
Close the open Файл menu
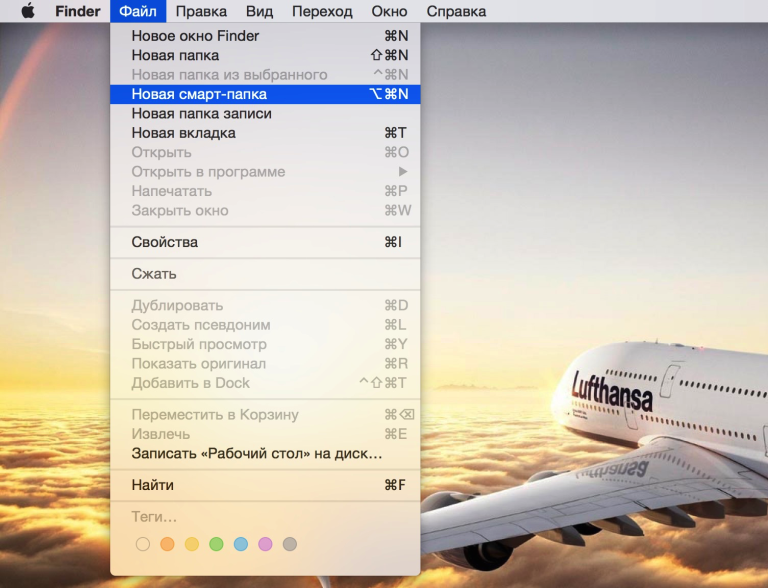coord(138,11)
